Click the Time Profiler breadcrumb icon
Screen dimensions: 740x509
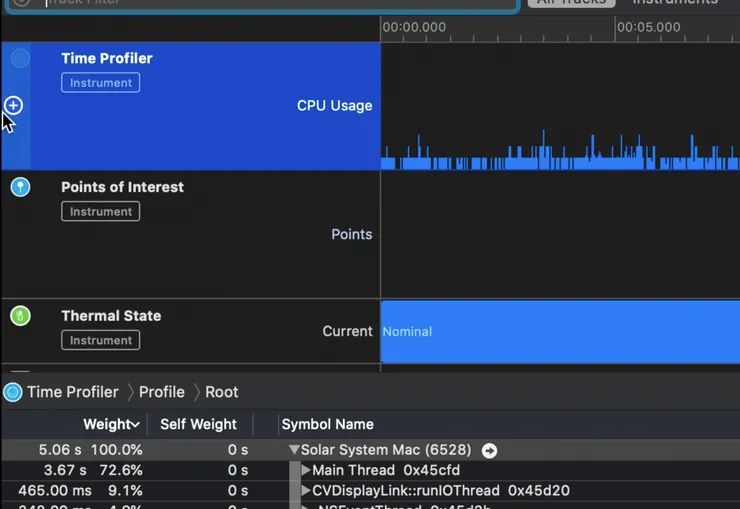pyautogui.click(x=13, y=392)
